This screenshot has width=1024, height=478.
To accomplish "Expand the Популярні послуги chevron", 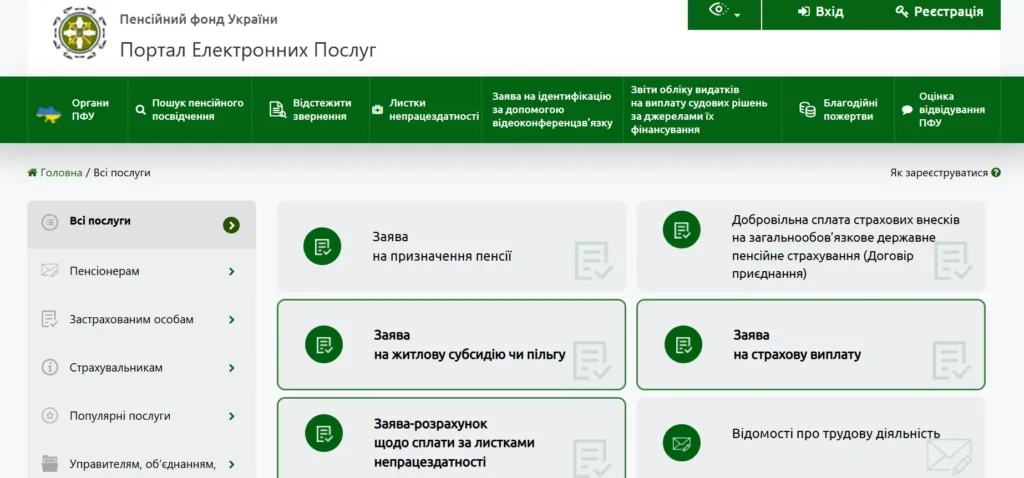I will [232, 417].
